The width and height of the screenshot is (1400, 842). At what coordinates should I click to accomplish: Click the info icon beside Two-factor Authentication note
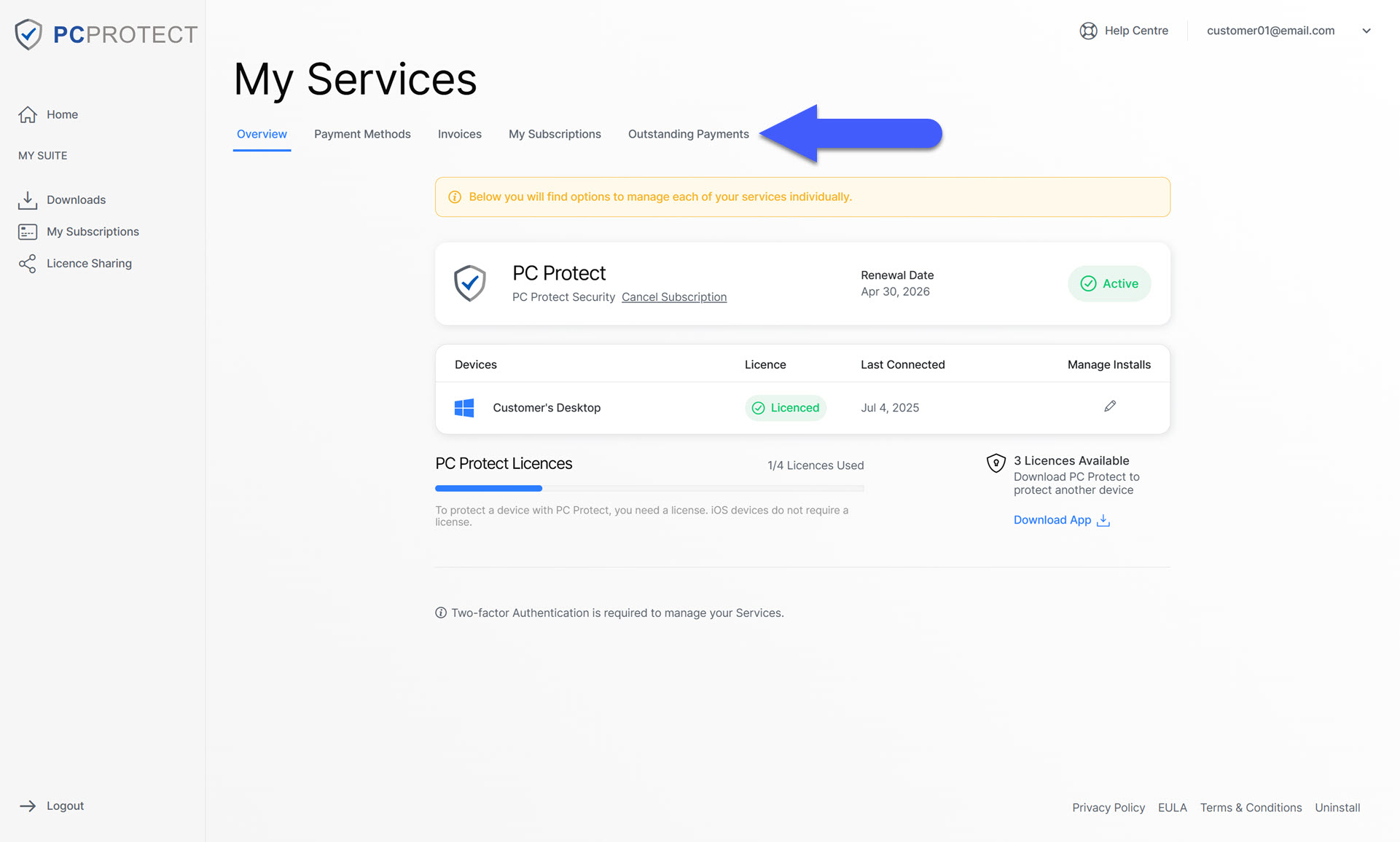[x=441, y=613]
